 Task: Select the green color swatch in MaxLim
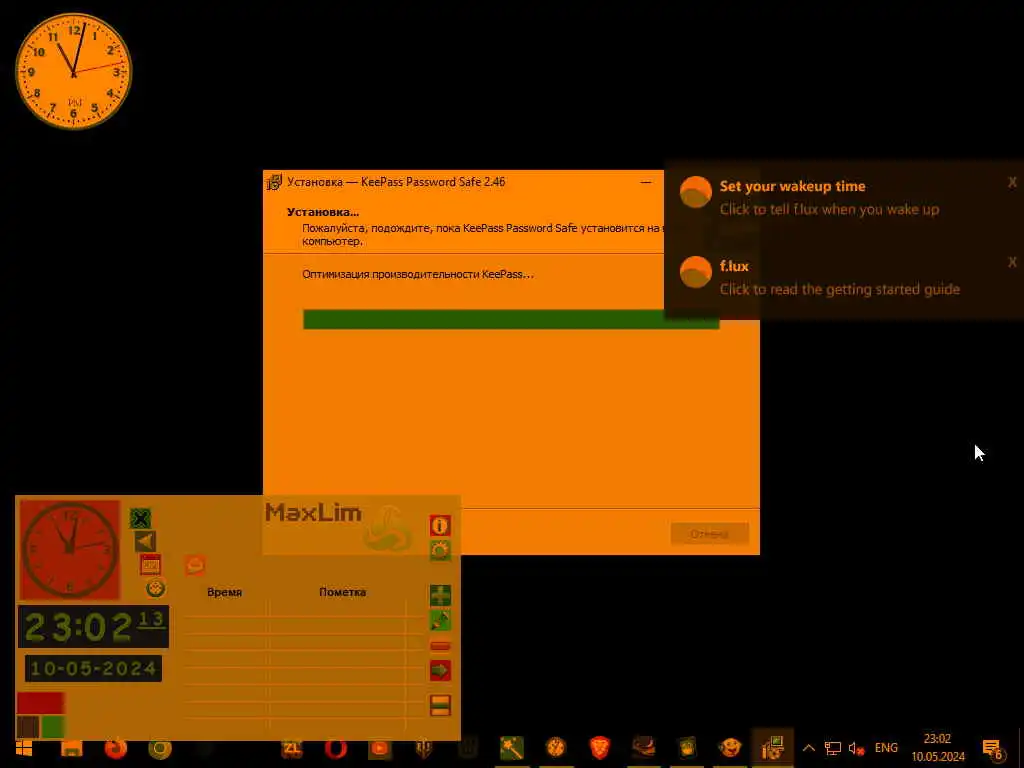coord(53,726)
